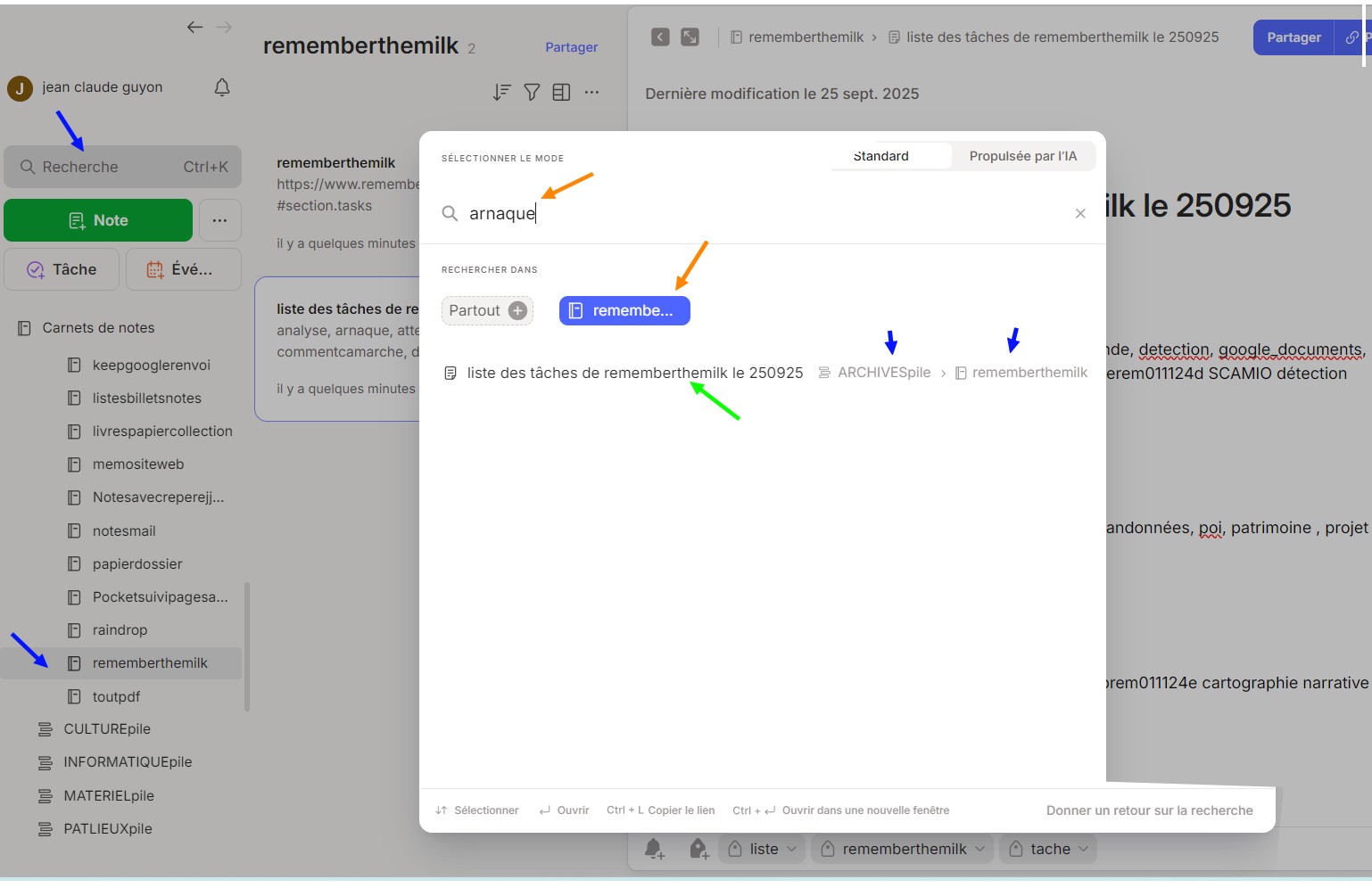Add a reminder with the bell icon
This screenshot has height=888, width=1372.
pyautogui.click(x=655, y=849)
